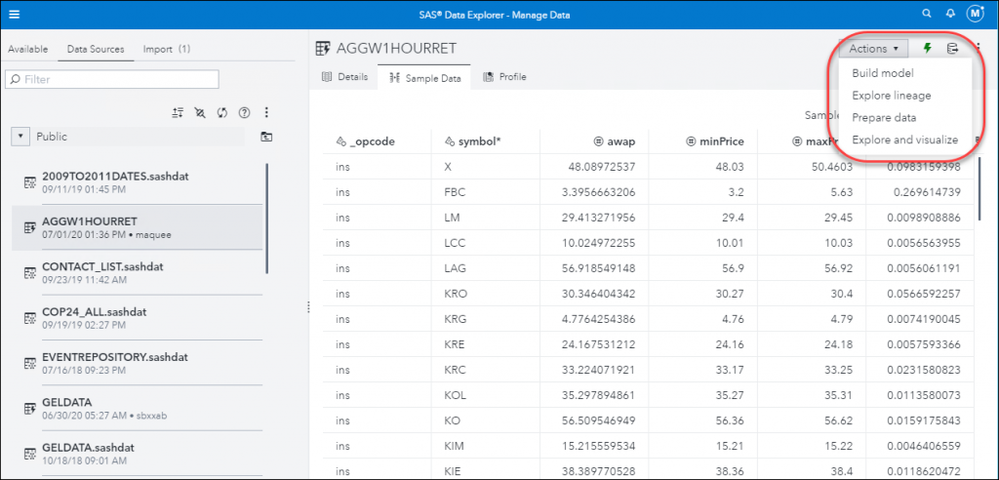Click the folder icon beside Public
Screen dimensions: 999x480
pyautogui.click(x=266, y=136)
